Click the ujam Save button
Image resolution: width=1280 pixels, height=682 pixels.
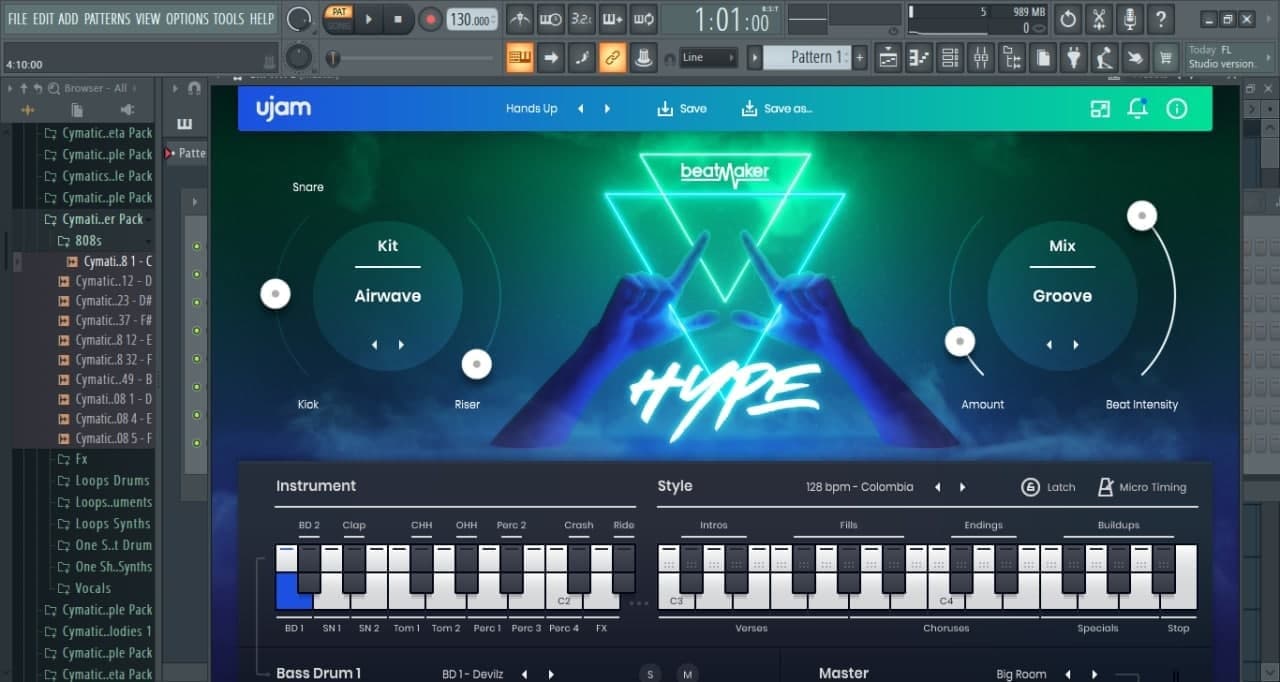point(682,109)
